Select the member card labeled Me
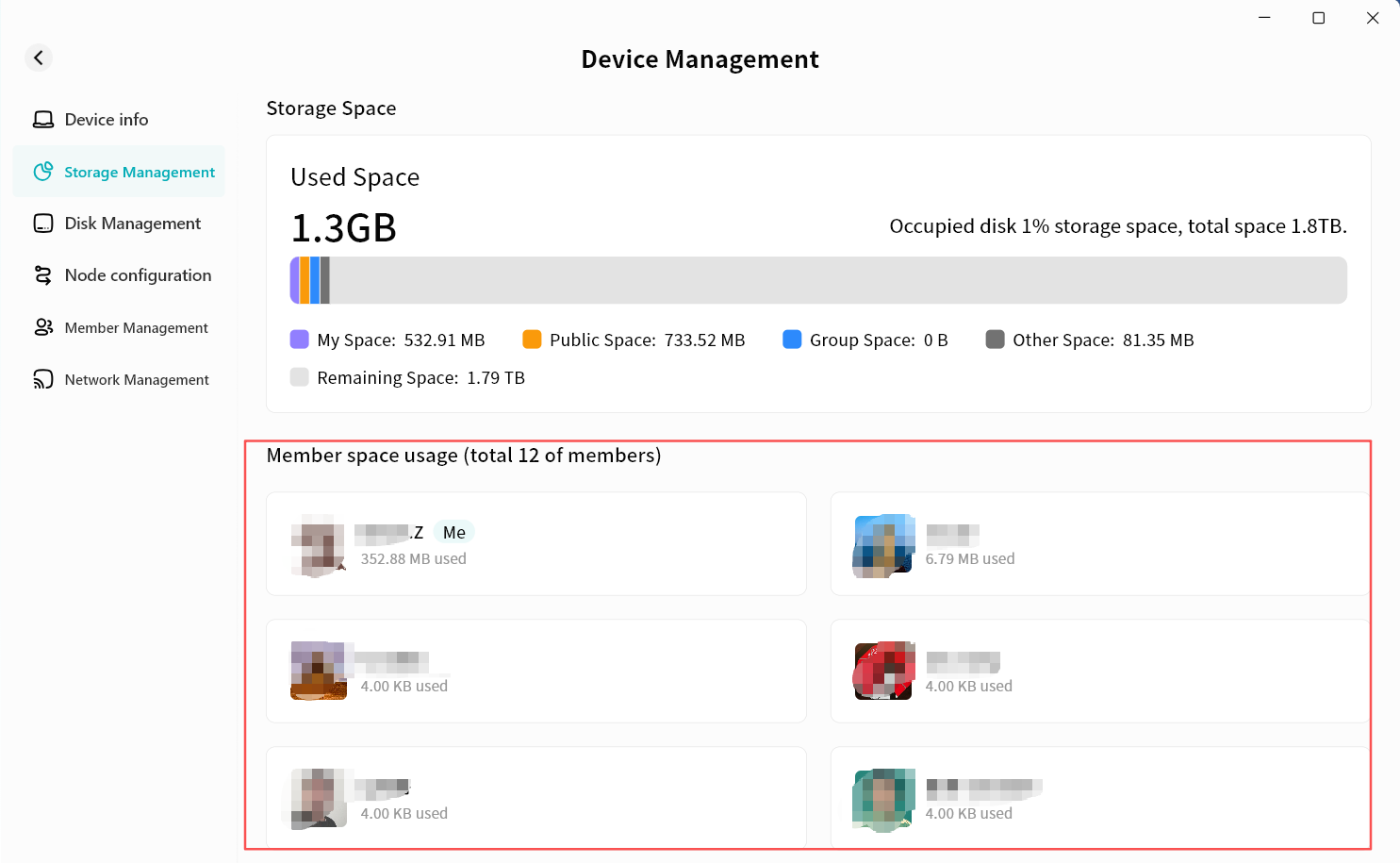The image size is (1400, 863). pos(535,544)
